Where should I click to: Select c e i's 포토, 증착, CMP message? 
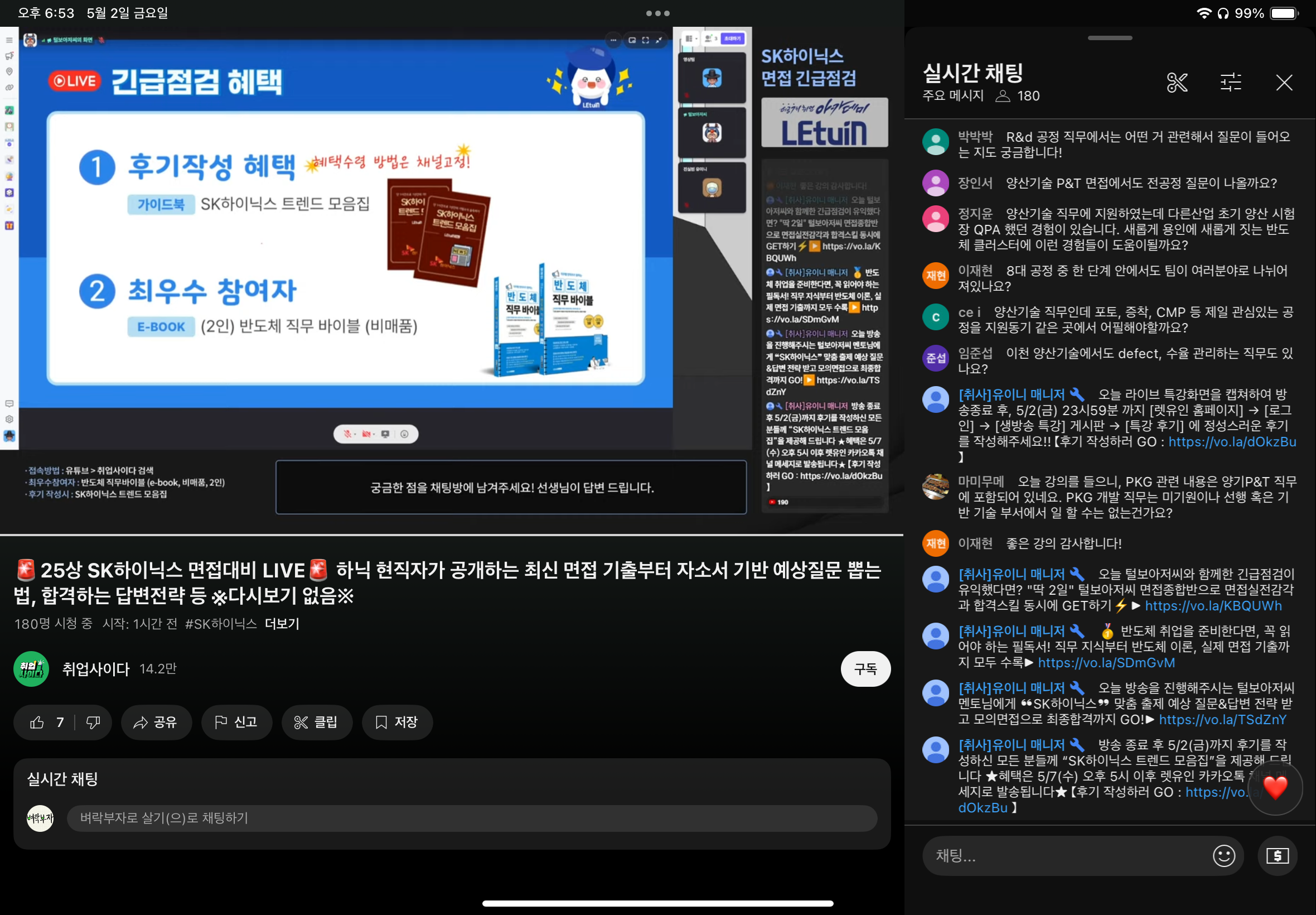coord(1126,320)
